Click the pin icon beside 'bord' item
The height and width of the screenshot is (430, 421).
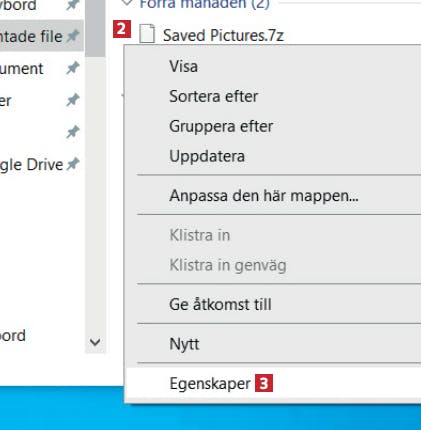coord(73,5)
